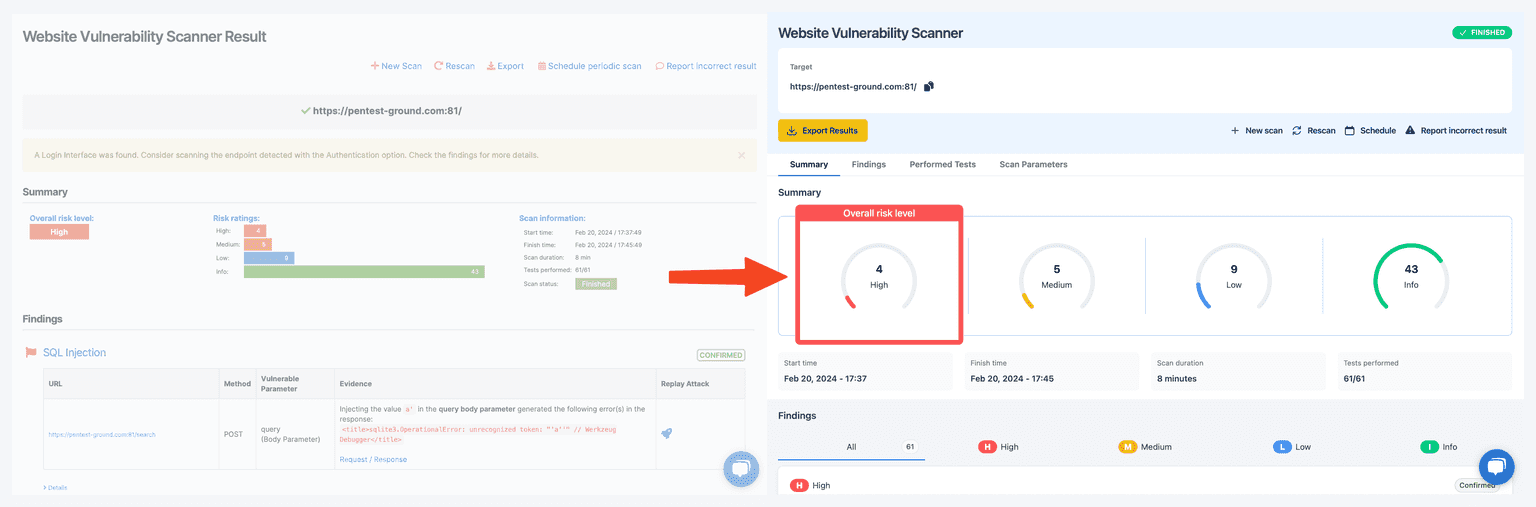The height and width of the screenshot is (507, 1536).
Task: Click the red H badge in High filter
Action: tap(987, 447)
